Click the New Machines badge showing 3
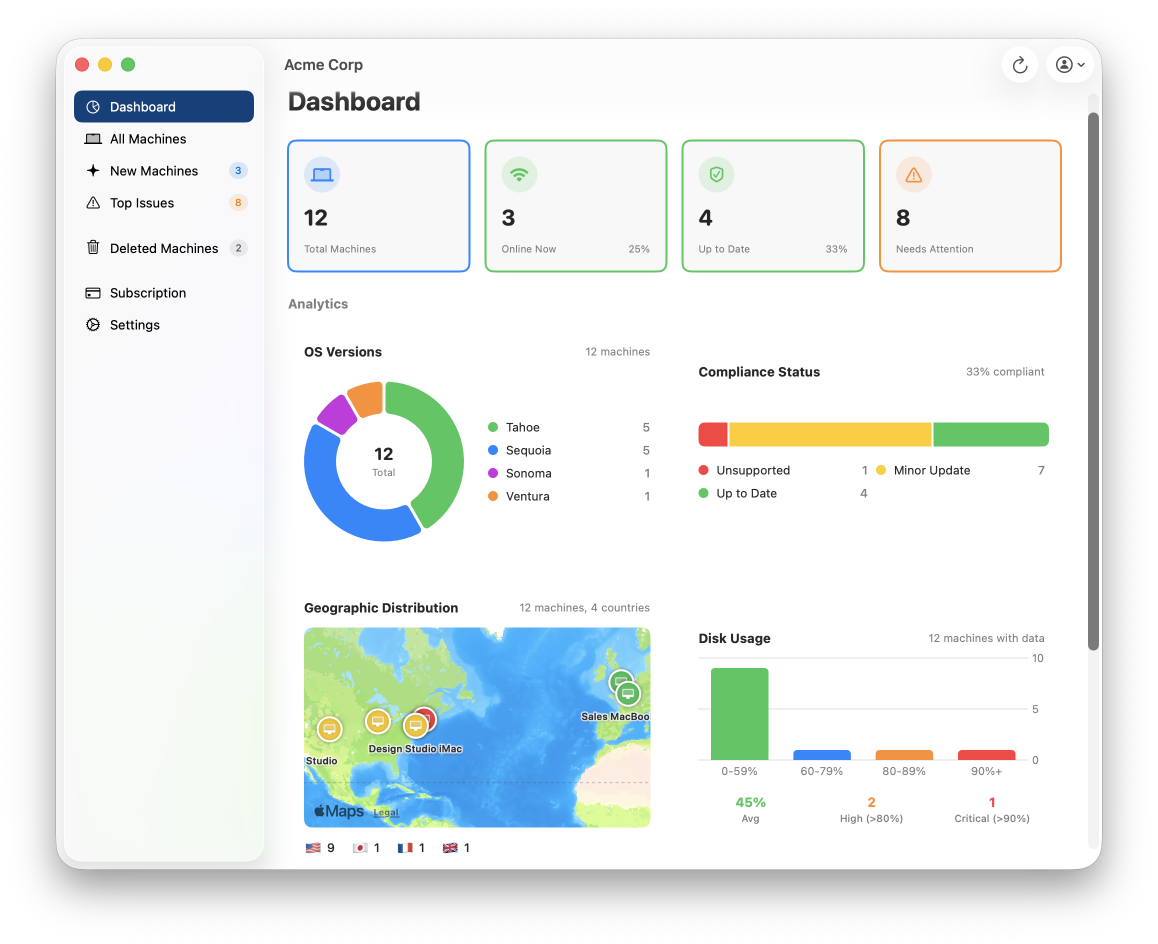This screenshot has height=944, width=1158. coord(238,171)
